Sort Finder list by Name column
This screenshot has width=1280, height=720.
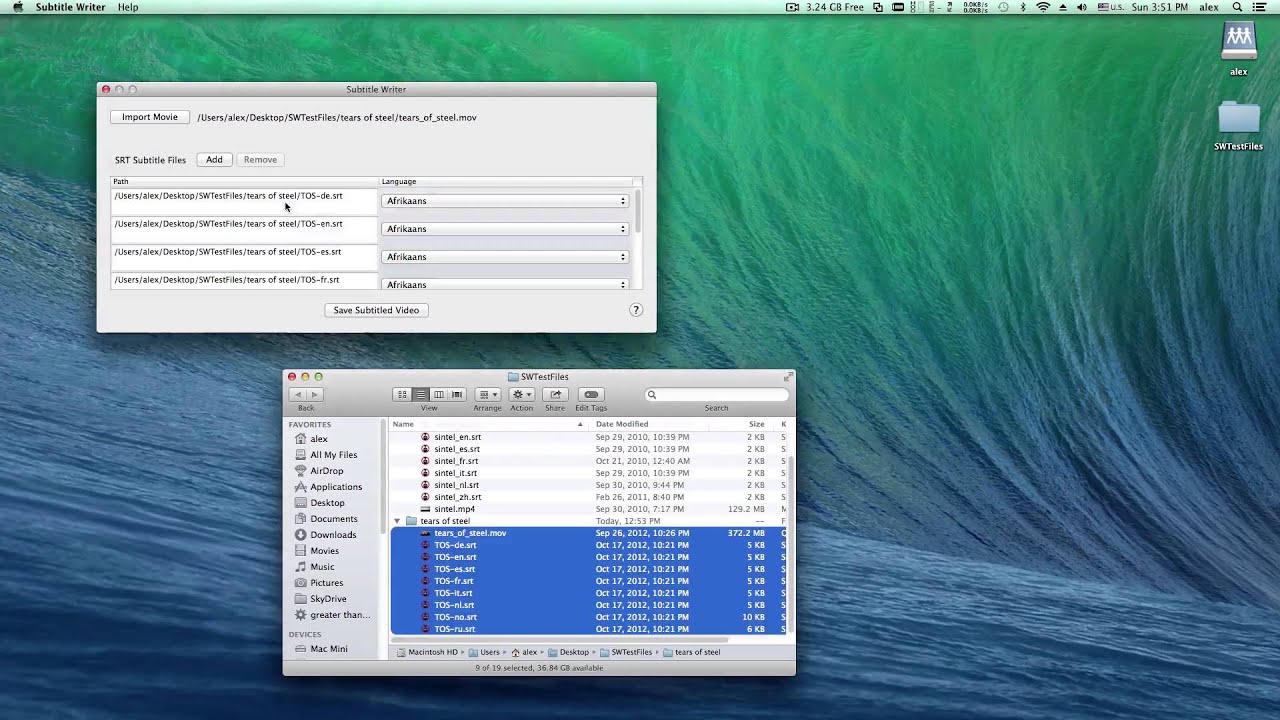[488, 424]
